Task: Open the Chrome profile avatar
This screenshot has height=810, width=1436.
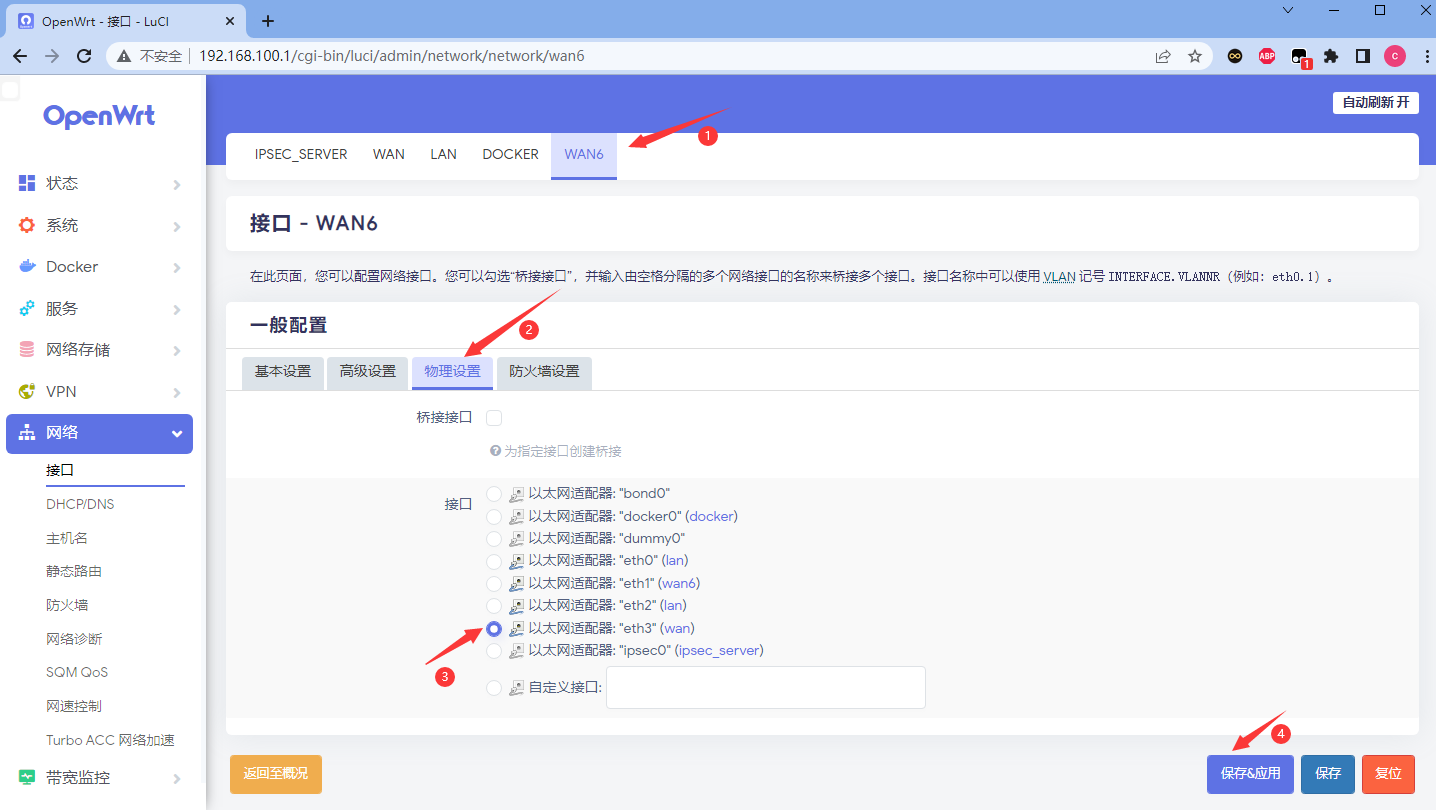Action: 1394,56
